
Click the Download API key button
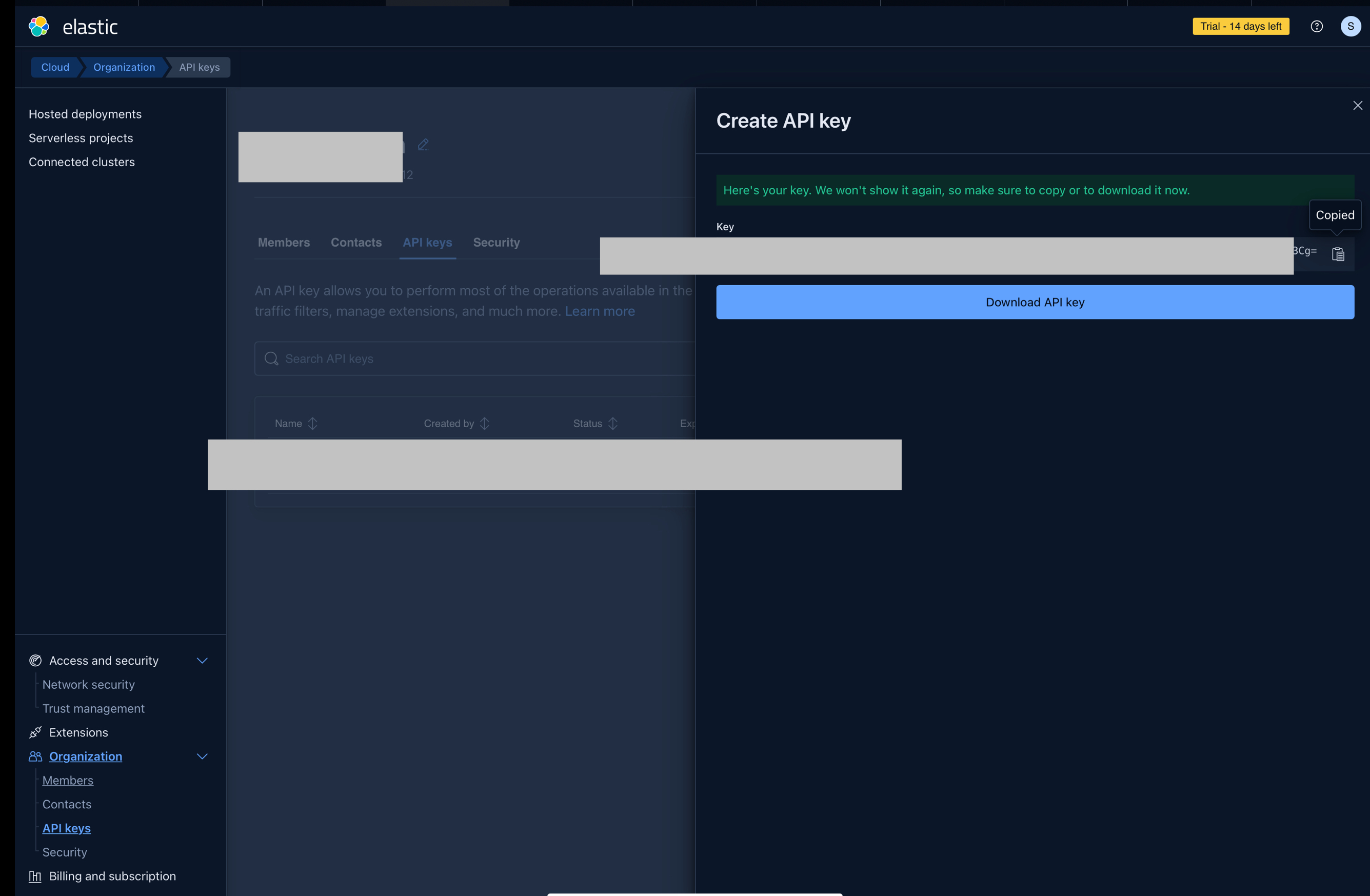[x=1035, y=302]
